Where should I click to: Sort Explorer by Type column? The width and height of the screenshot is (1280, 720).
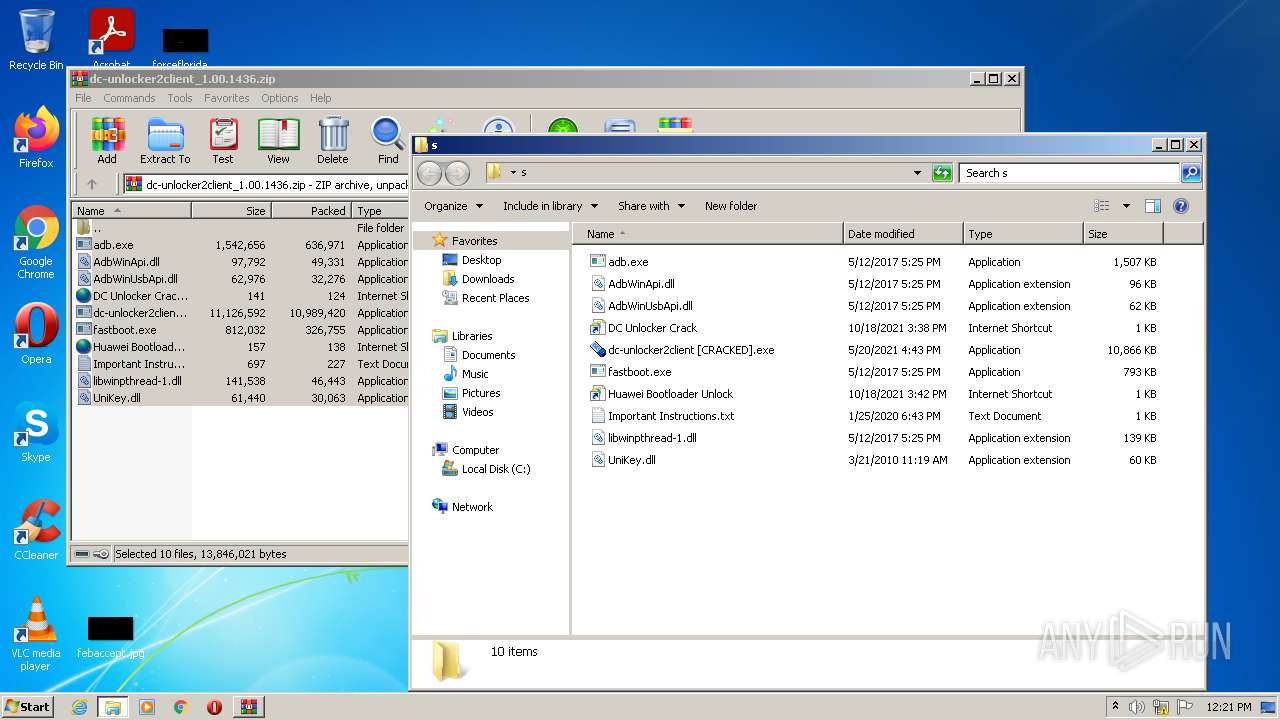tap(1023, 234)
